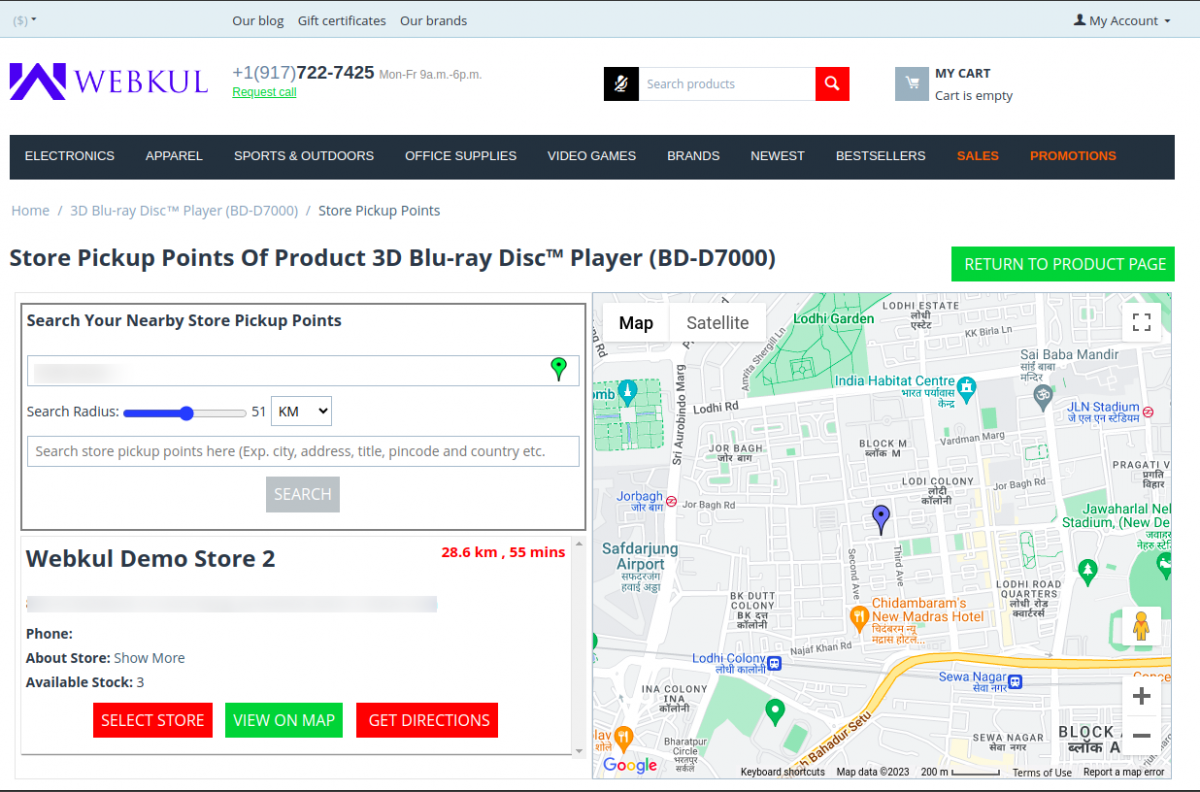
Task: Open the shopping cart icon
Action: pos(911,84)
